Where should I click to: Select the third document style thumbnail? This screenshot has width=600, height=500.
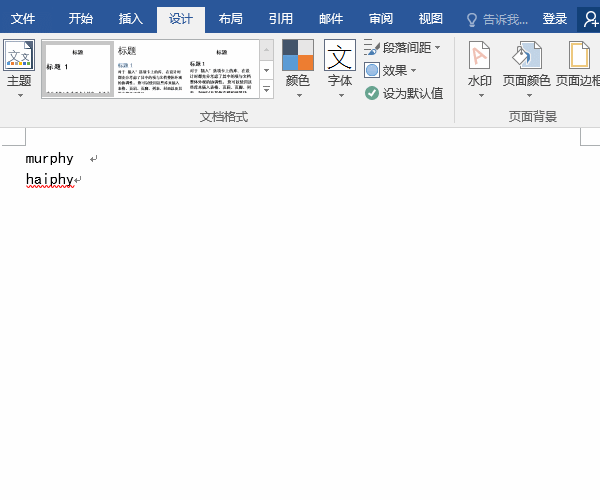tap(221, 69)
